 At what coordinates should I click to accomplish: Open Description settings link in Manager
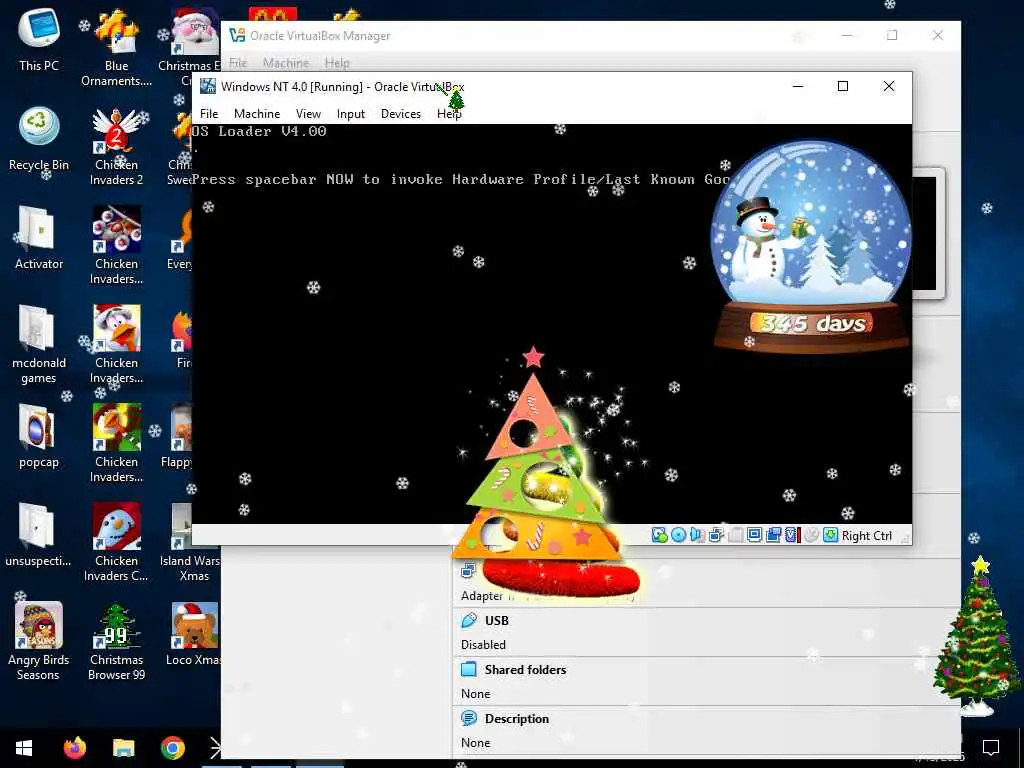click(x=517, y=718)
